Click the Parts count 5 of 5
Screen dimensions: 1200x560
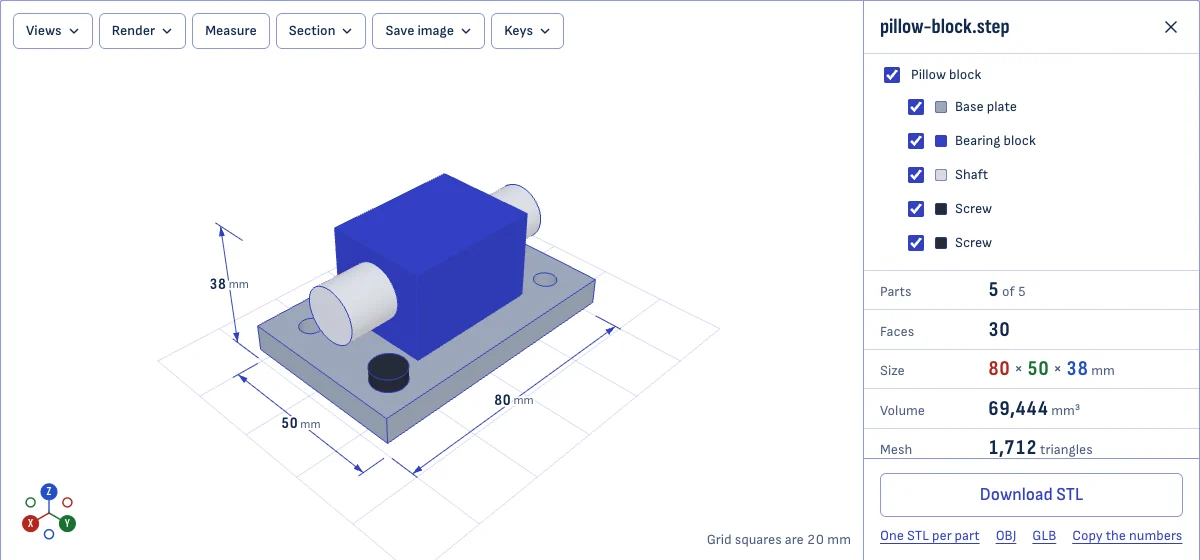[x=1007, y=291]
